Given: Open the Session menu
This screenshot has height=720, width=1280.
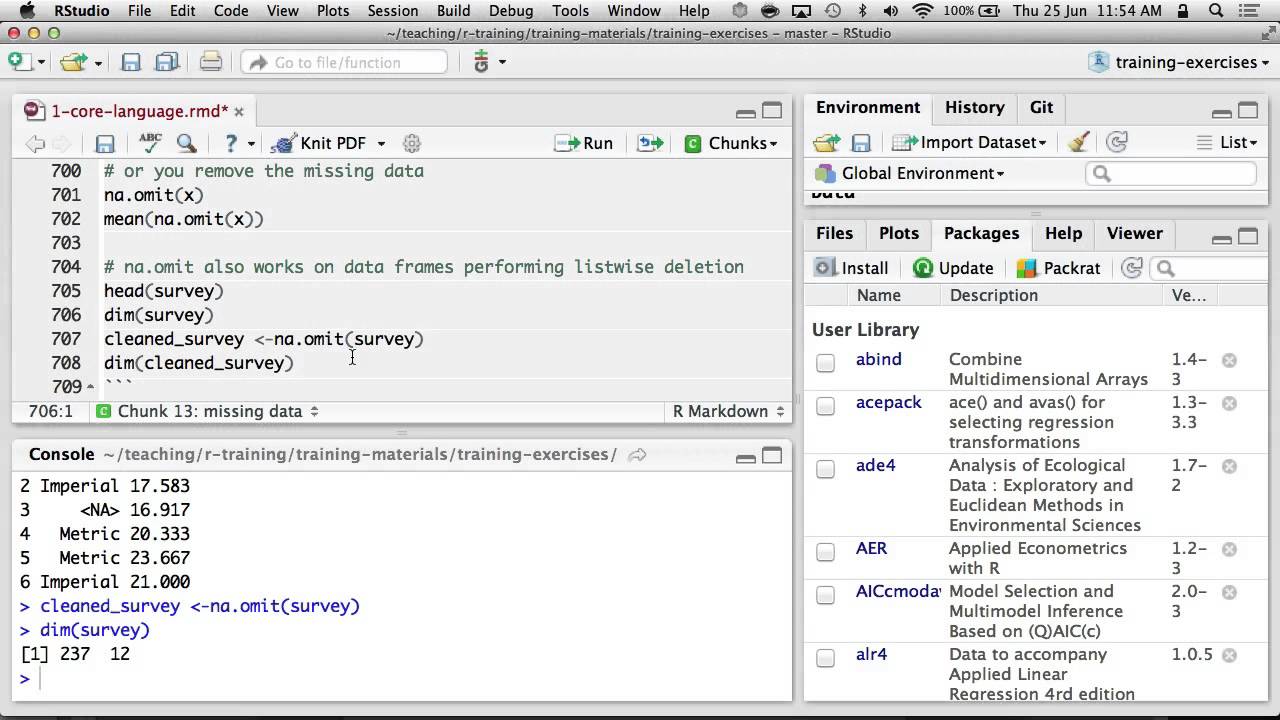Looking at the screenshot, I should pos(392,11).
